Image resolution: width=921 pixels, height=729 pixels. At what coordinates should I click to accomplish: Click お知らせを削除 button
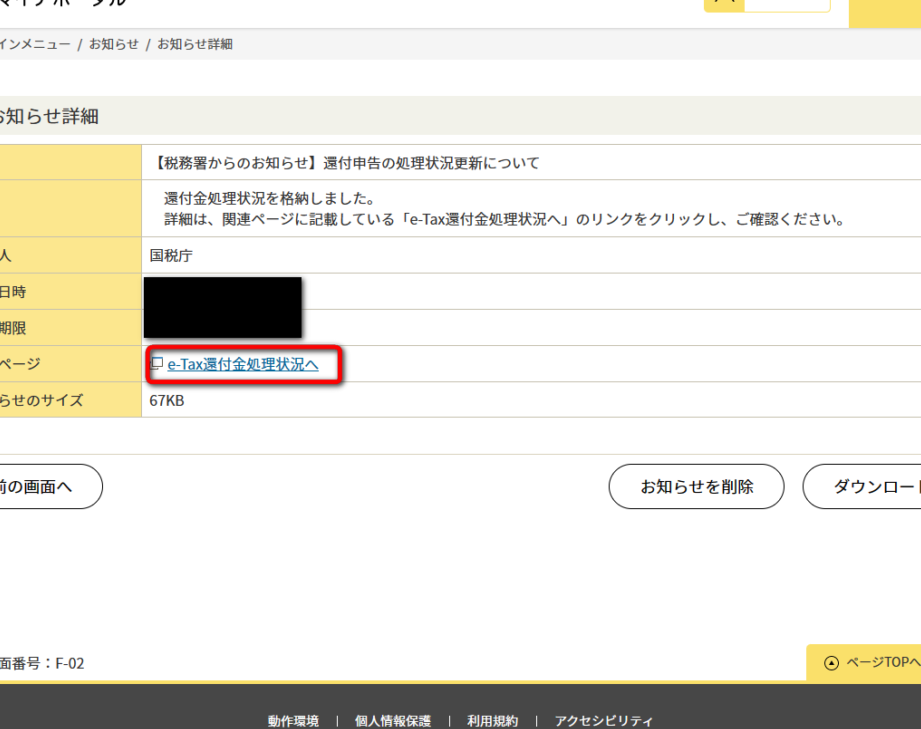pos(697,486)
